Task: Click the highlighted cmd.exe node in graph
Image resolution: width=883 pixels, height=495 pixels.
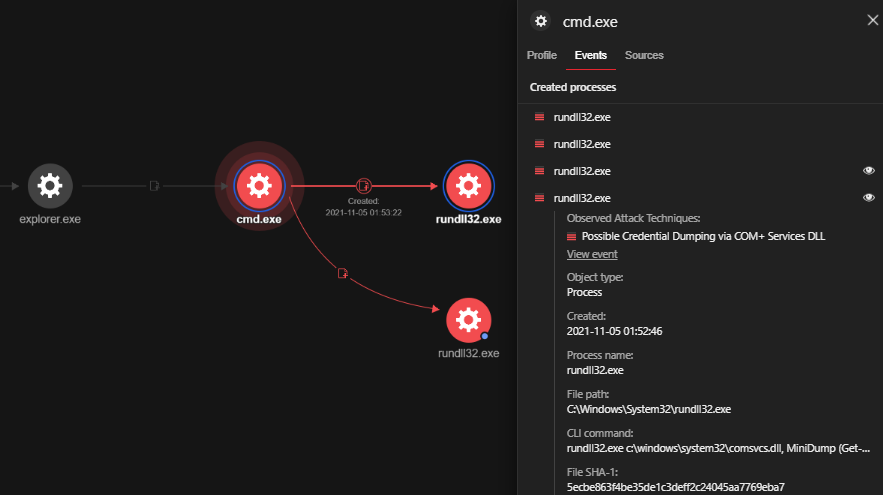Action: [x=259, y=185]
